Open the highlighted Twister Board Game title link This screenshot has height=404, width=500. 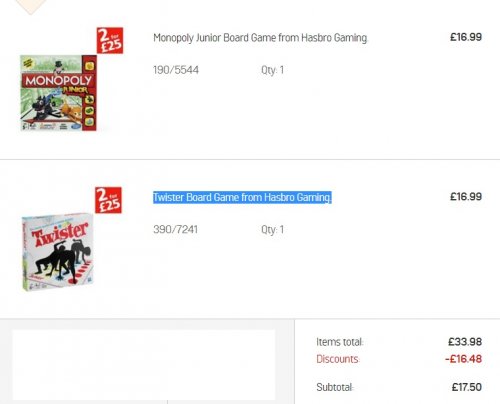[x=242, y=197]
